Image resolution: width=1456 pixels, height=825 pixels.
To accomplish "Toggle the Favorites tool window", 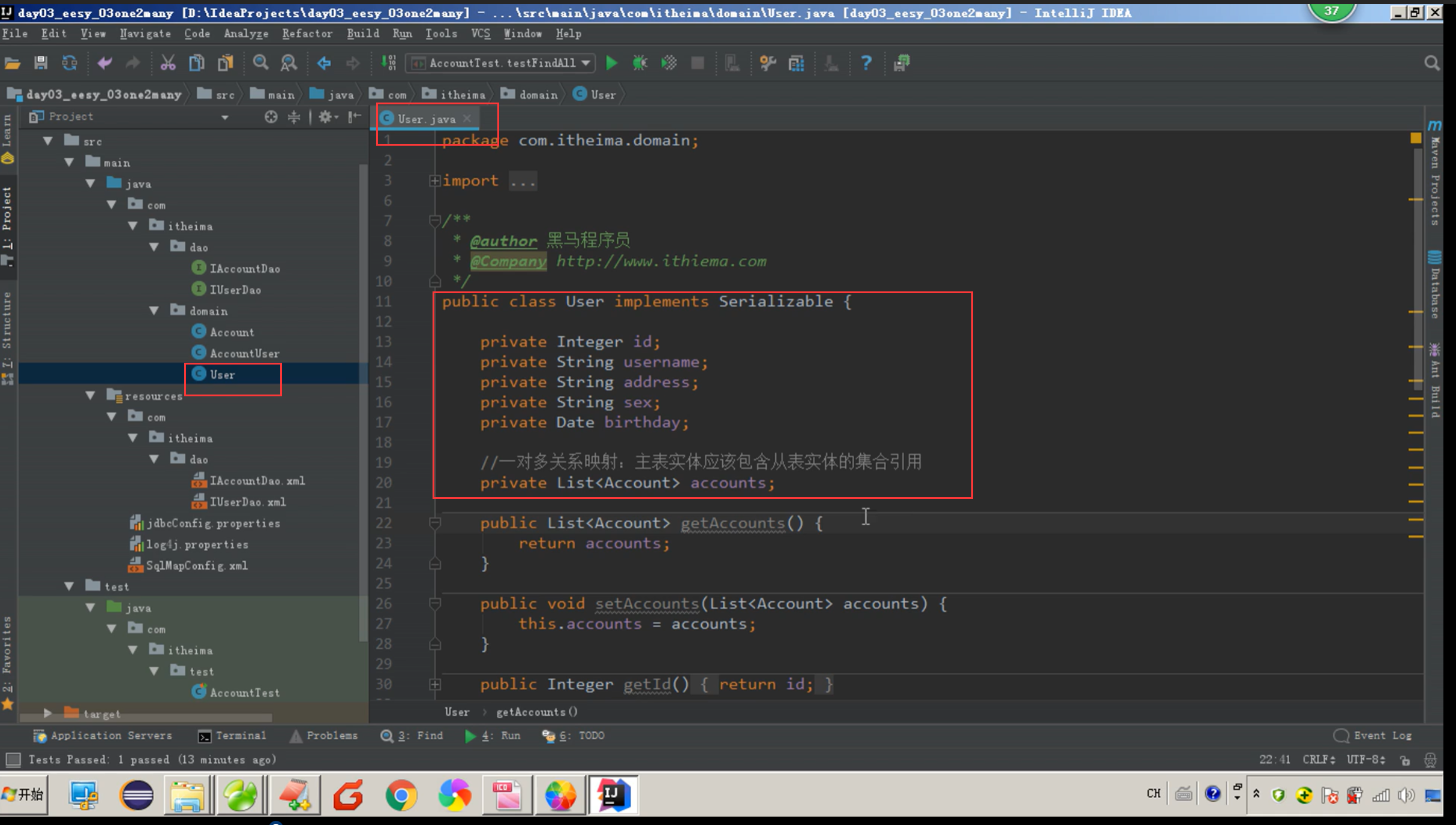I will 7,651.
